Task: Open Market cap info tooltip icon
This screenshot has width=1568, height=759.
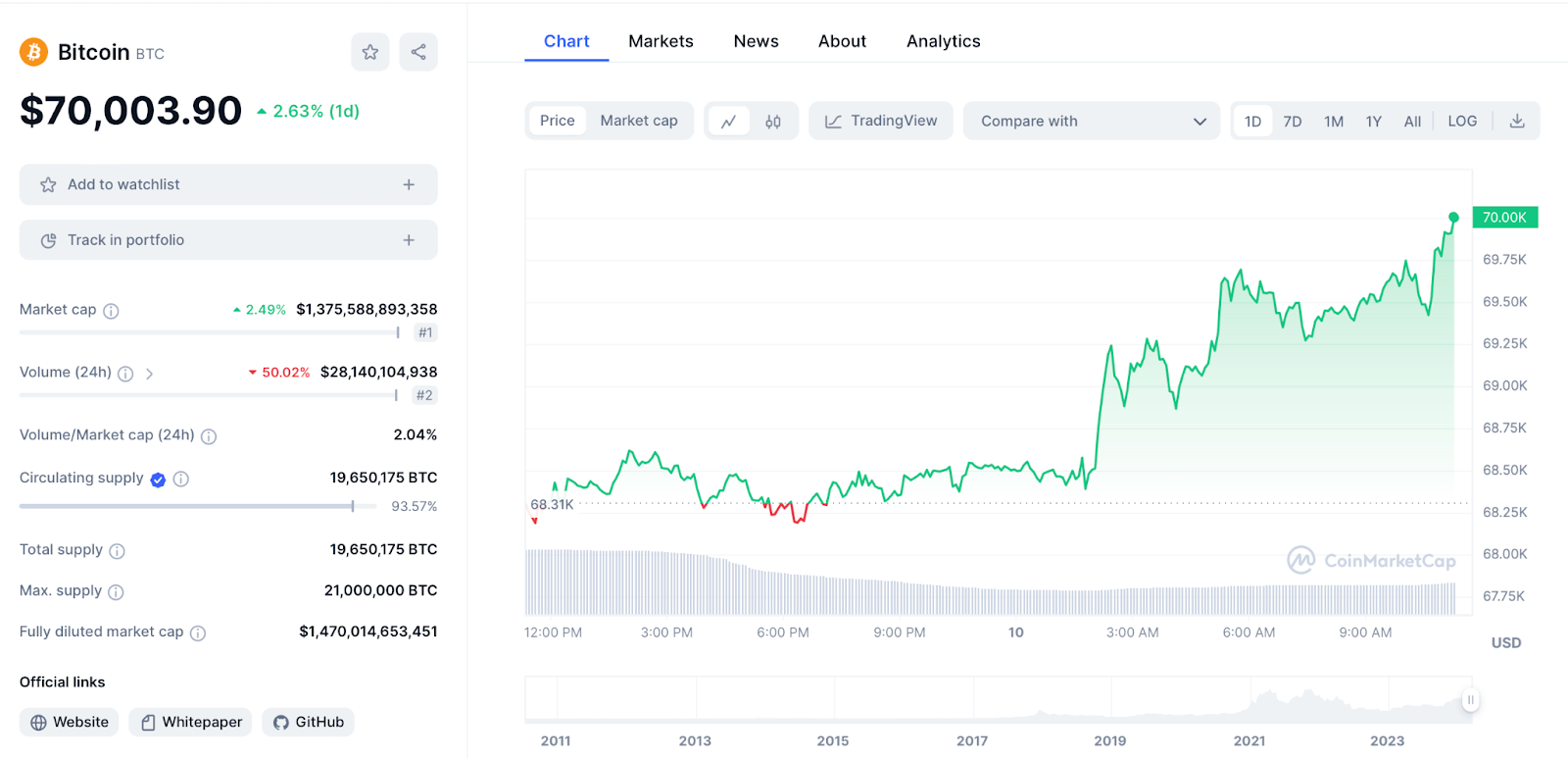Action: click(x=111, y=311)
